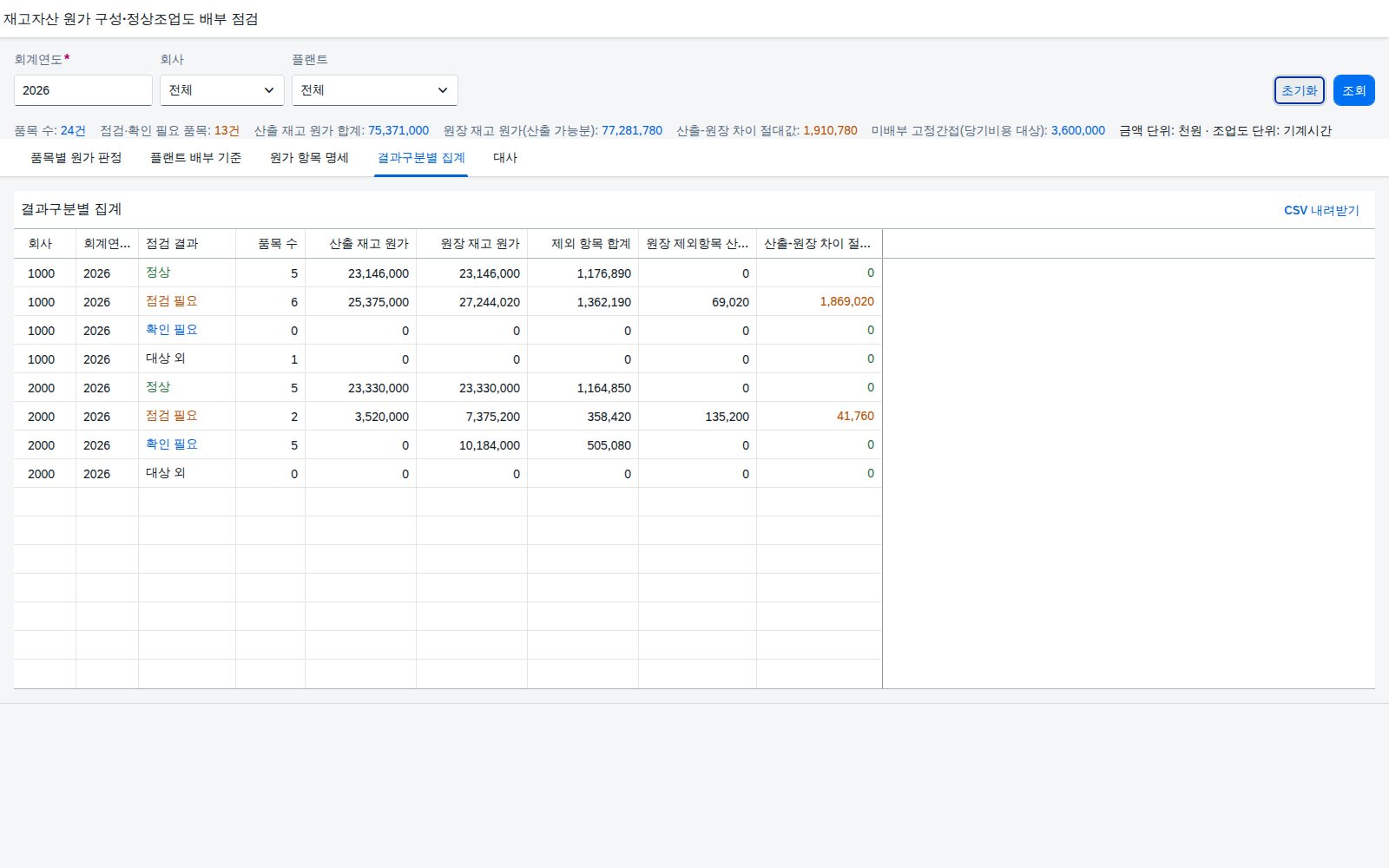This screenshot has width=1389, height=868.
Task: Click summary value 1,910,780
Action: (x=830, y=130)
